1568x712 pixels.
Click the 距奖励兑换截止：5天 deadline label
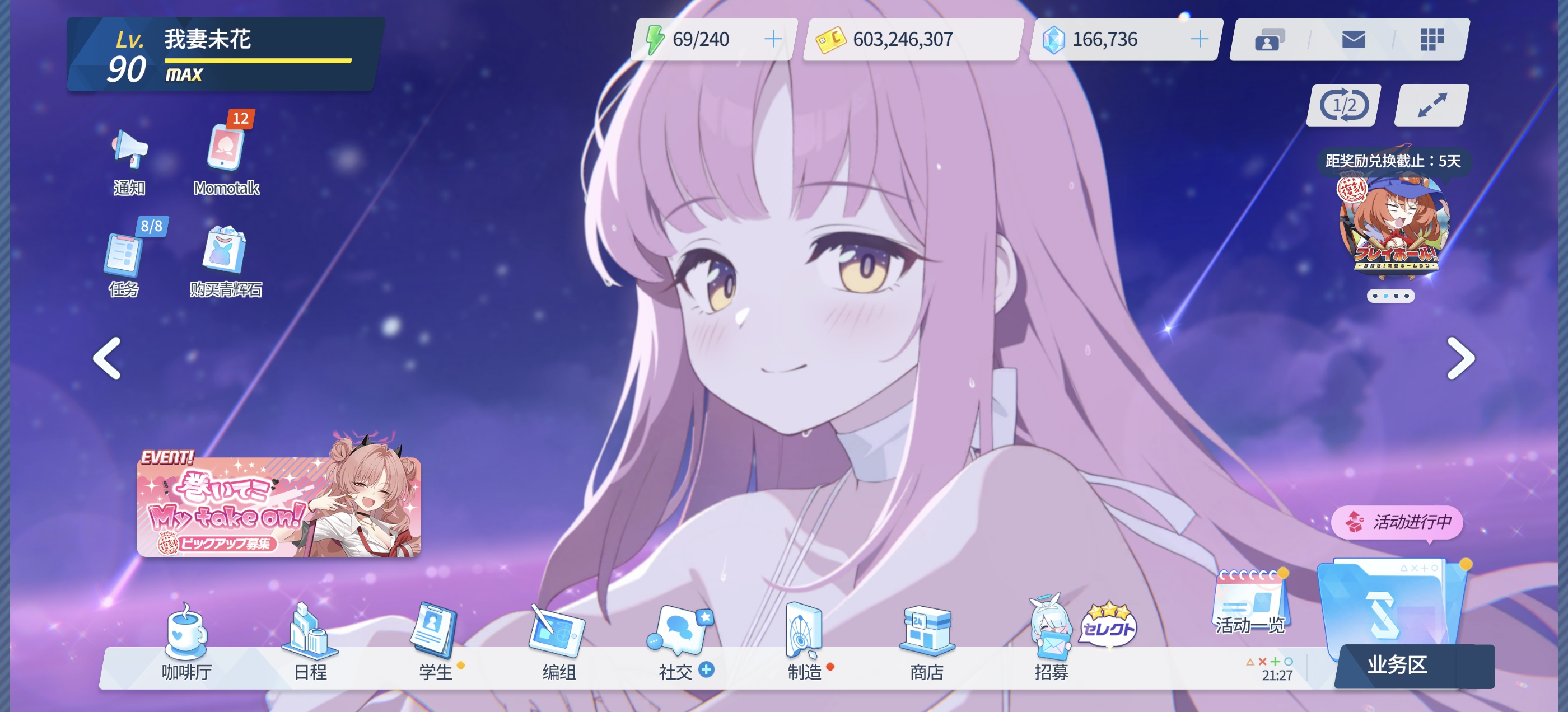coord(1393,161)
